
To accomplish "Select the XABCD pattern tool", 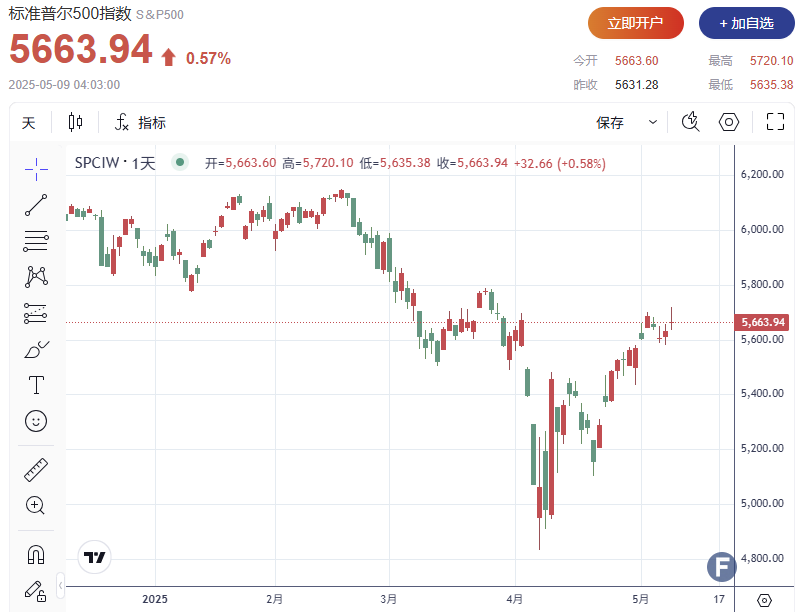I will (x=36, y=276).
